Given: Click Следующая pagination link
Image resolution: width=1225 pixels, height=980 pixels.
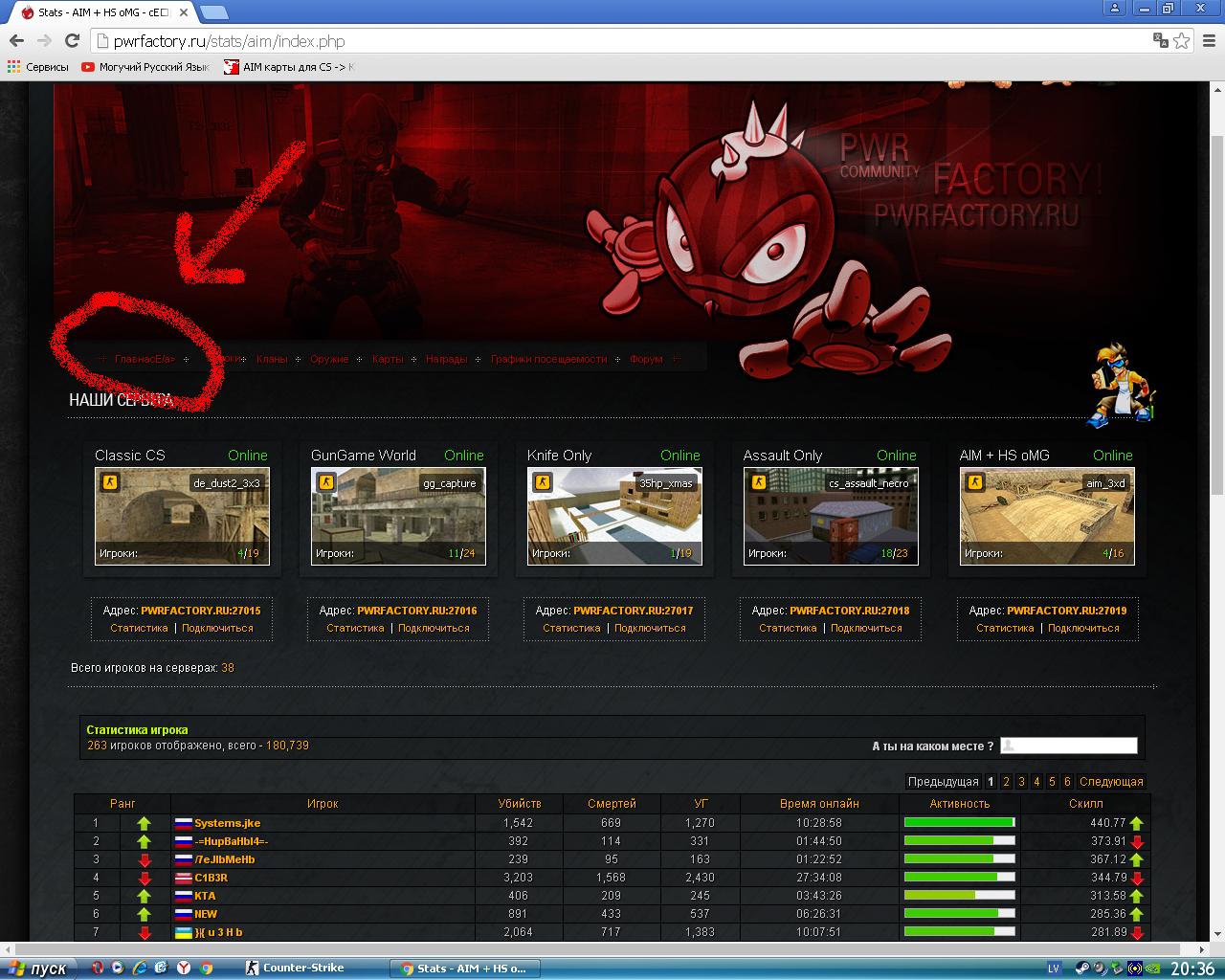Looking at the screenshot, I should point(1111,782).
